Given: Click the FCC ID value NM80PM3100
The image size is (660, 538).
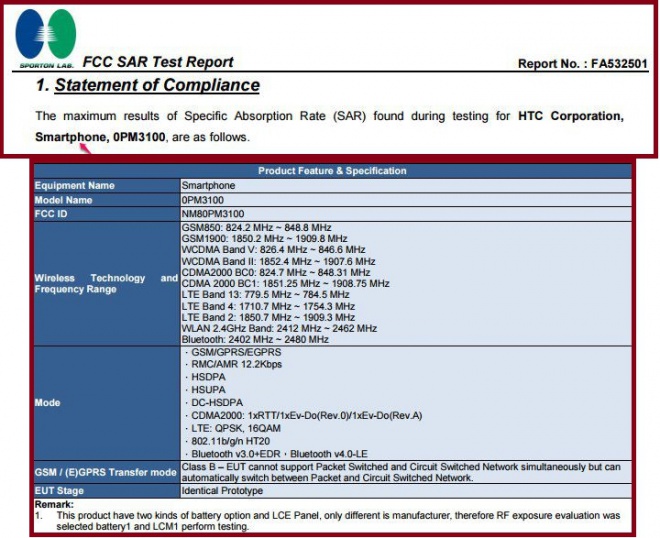Looking at the screenshot, I should point(212,214).
